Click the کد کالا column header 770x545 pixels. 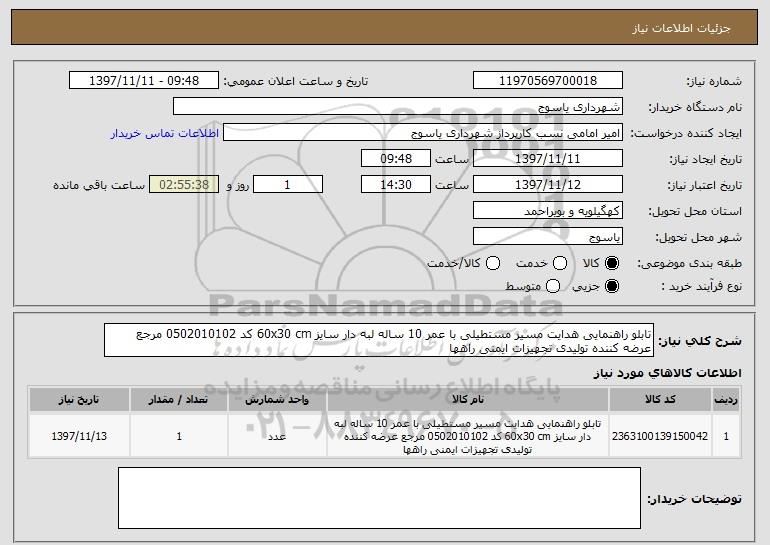pos(660,400)
